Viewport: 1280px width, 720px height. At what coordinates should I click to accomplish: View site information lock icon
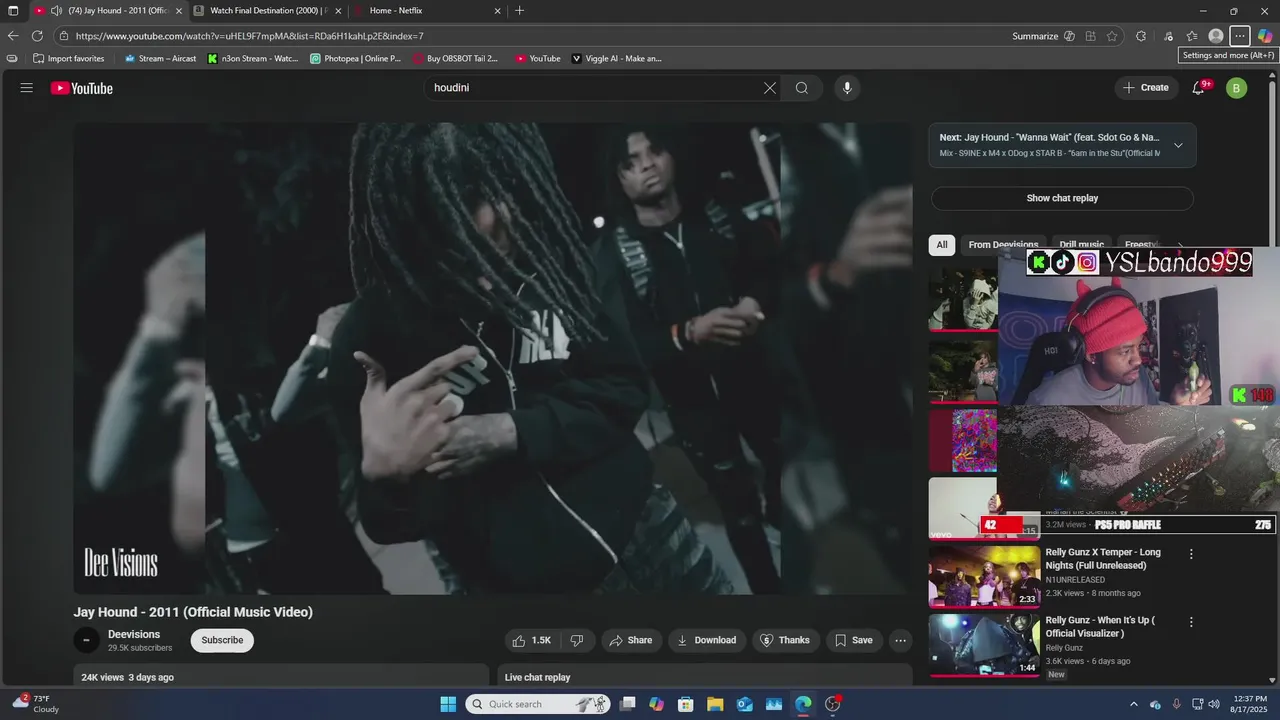(64, 36)
